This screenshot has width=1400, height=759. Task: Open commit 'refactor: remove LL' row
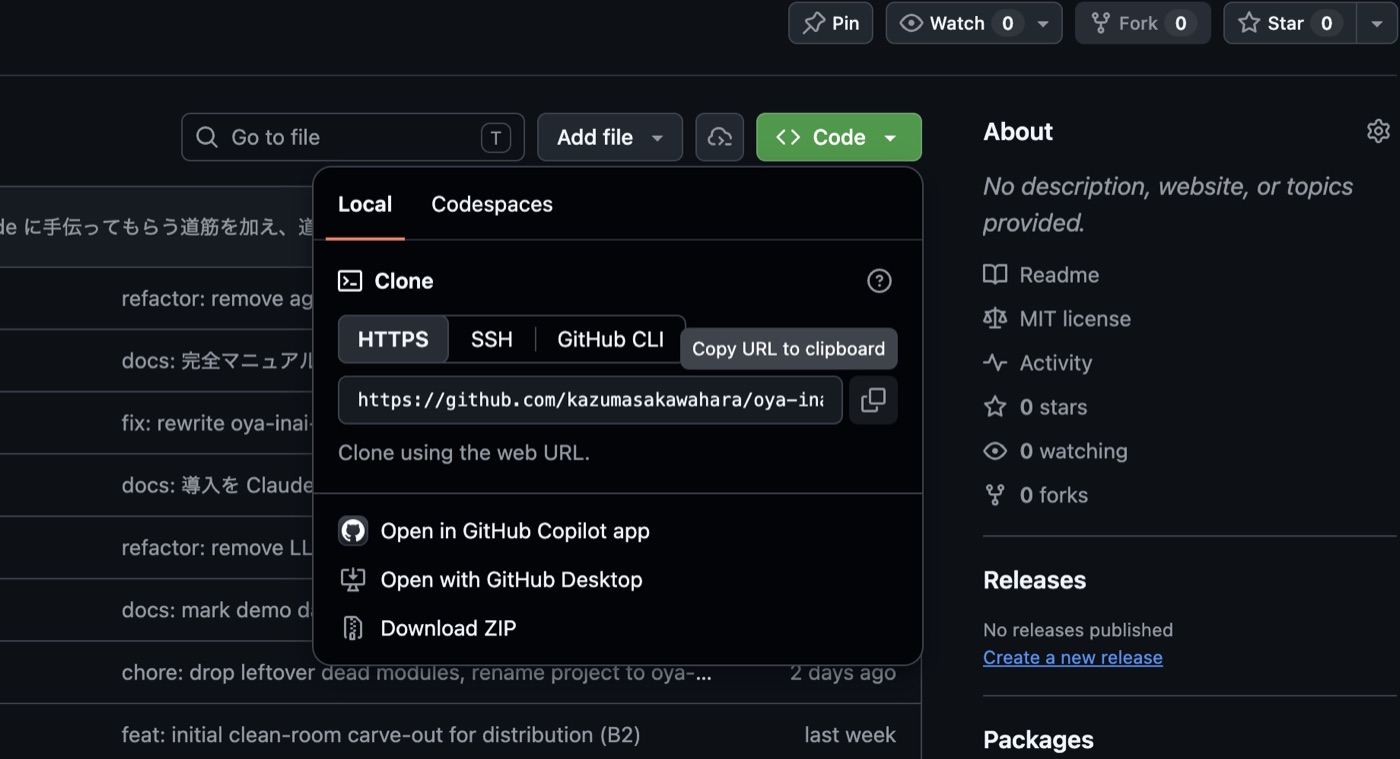tap(217, 548)
